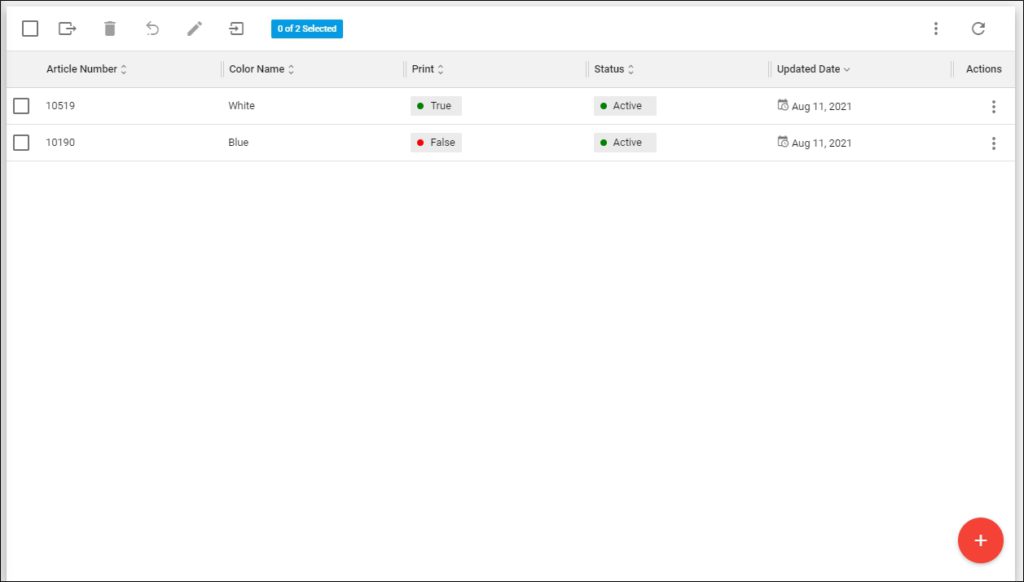The height and width of the screenshot is (582, 1024).
Task: Refresh the table with the reload icon
Action: [978, 29]
